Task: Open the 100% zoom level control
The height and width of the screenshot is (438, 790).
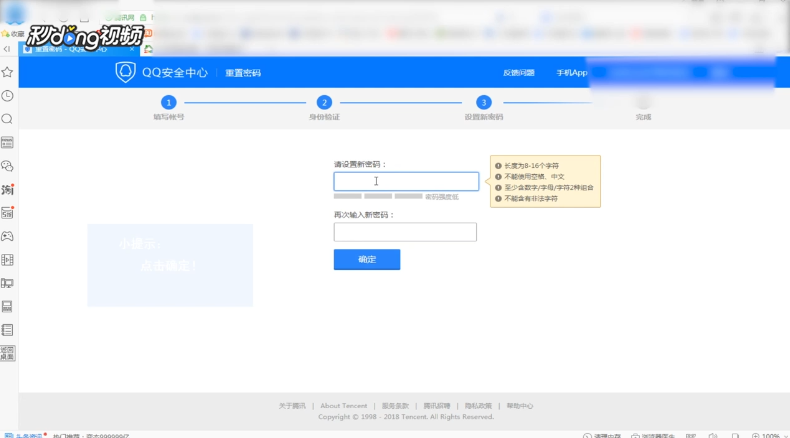Action: 770,435
